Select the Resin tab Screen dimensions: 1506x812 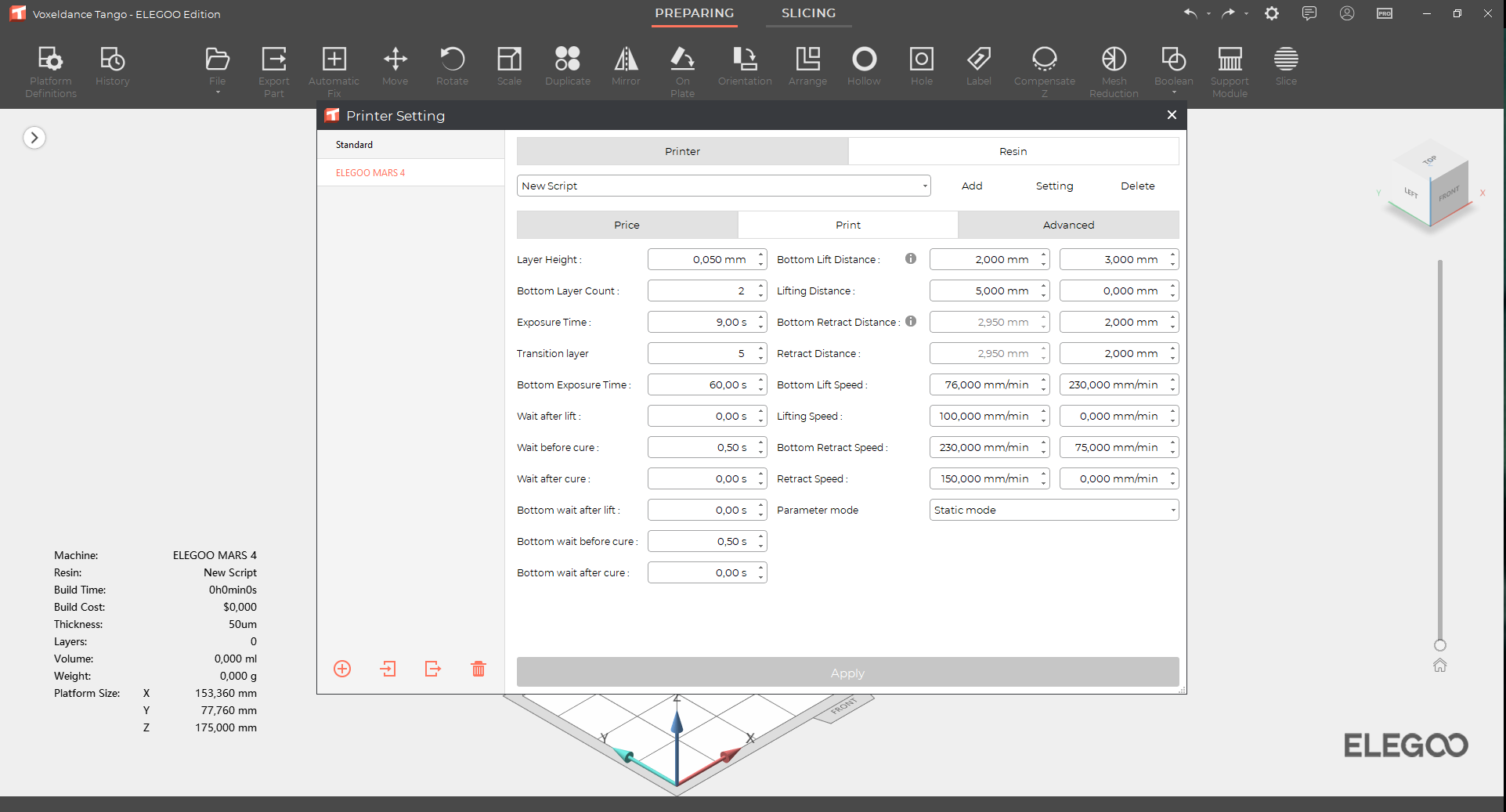coord(1013,151)
